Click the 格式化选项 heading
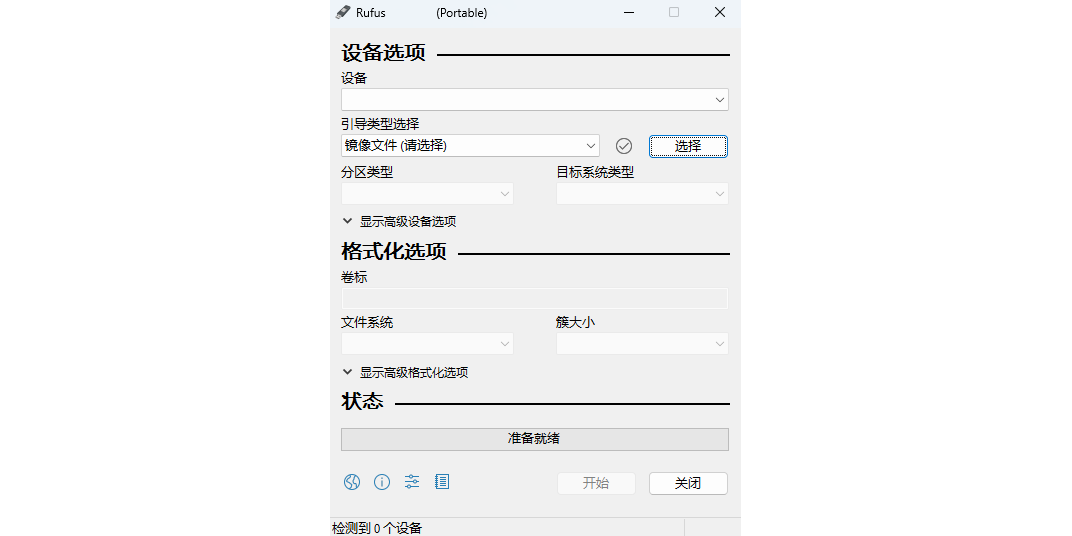Screen dimensions: 1072x536 coord(394,252)
